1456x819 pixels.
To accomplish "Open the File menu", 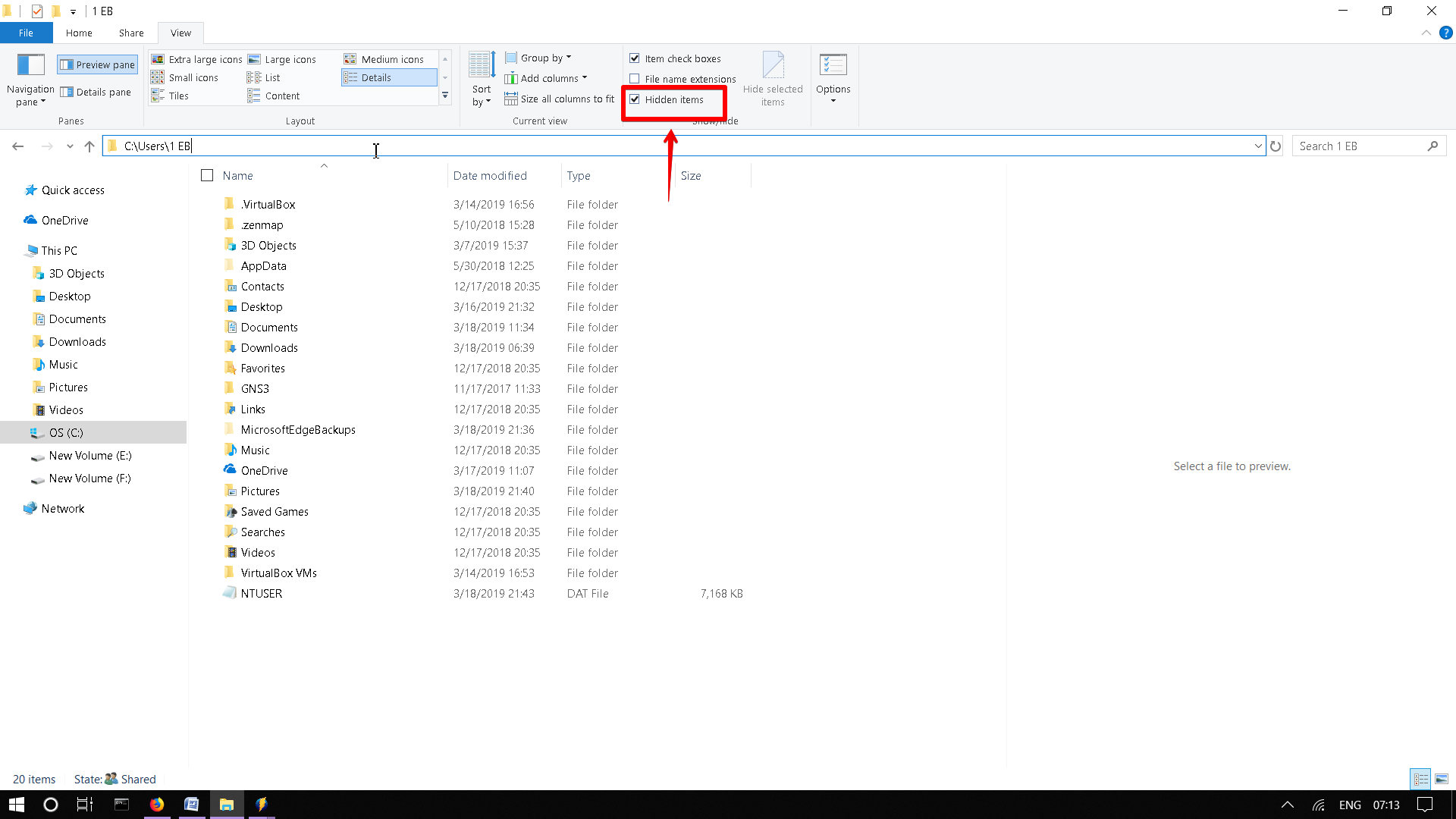I will [x=26, y=33].
